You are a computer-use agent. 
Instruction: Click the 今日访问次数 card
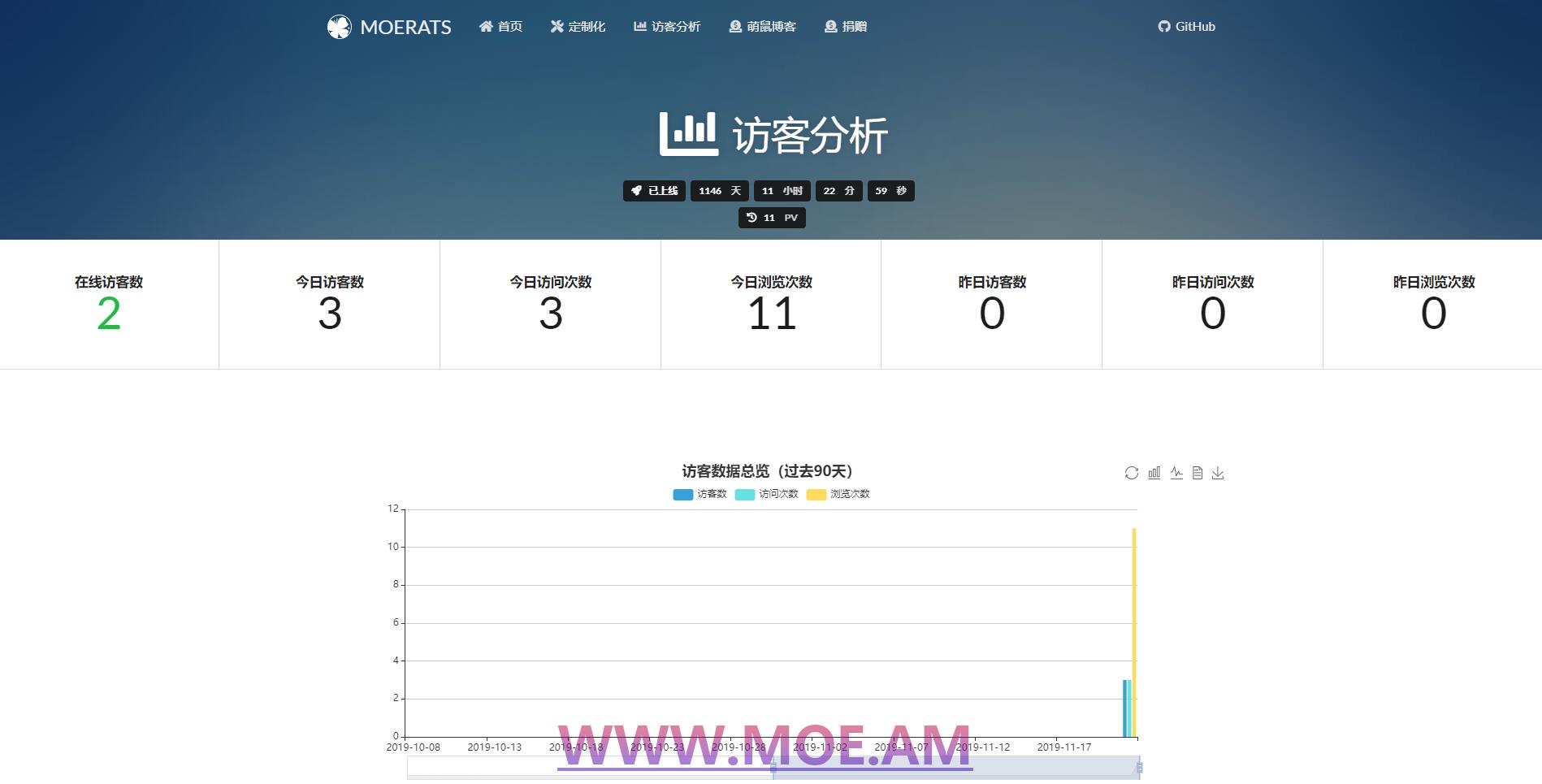(x=551, y=305)
